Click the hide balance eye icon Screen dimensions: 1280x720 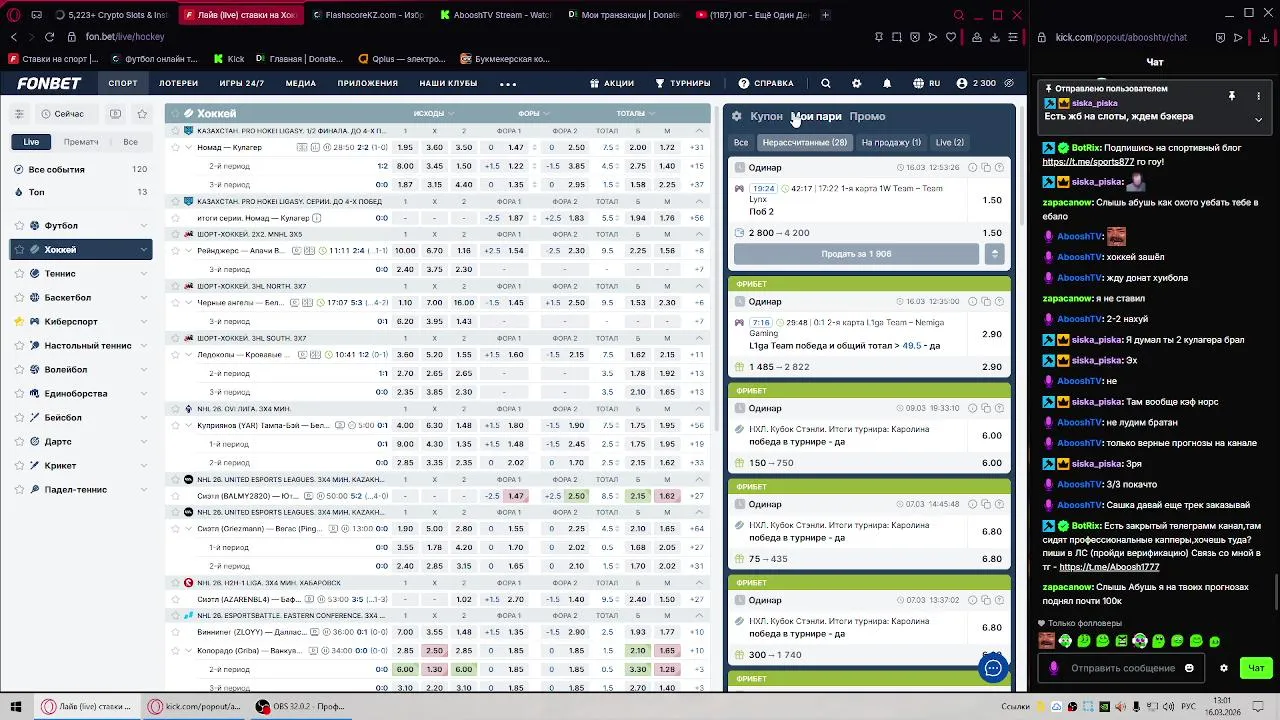(1009, 83)
